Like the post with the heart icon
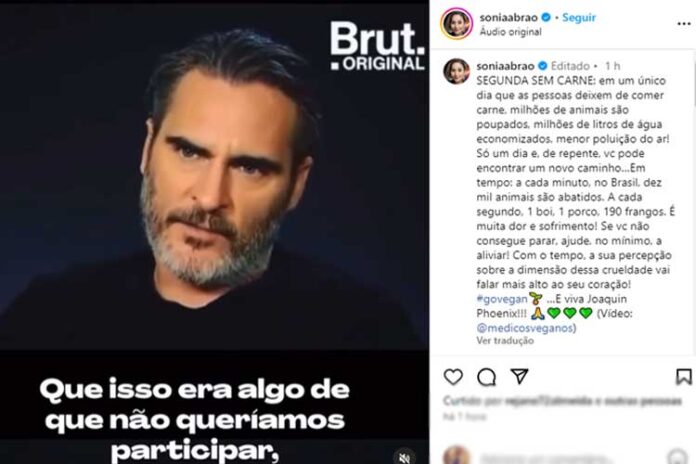 click(x=453, y=377)
